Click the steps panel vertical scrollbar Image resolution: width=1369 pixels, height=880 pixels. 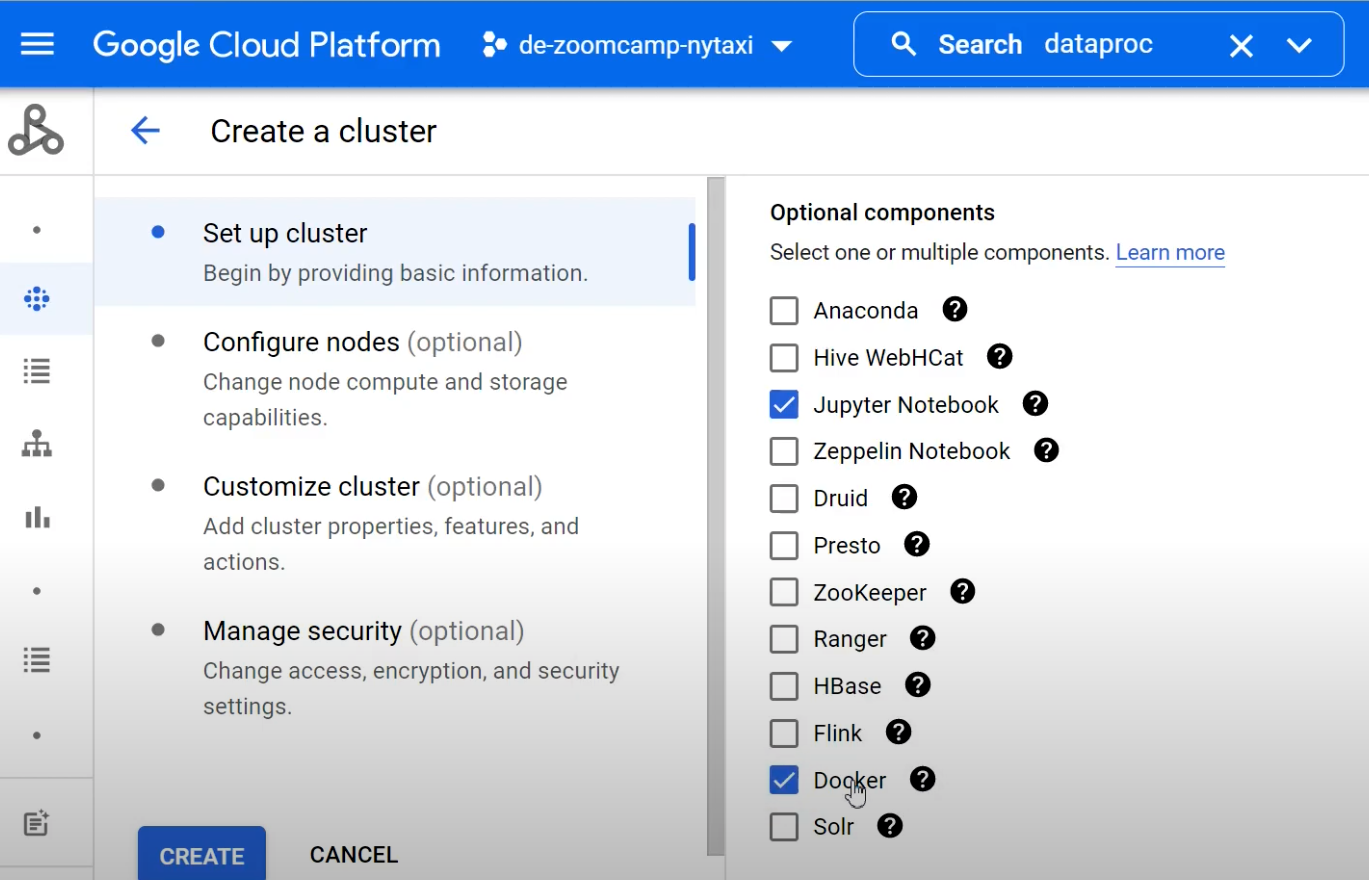coord(715,517)
